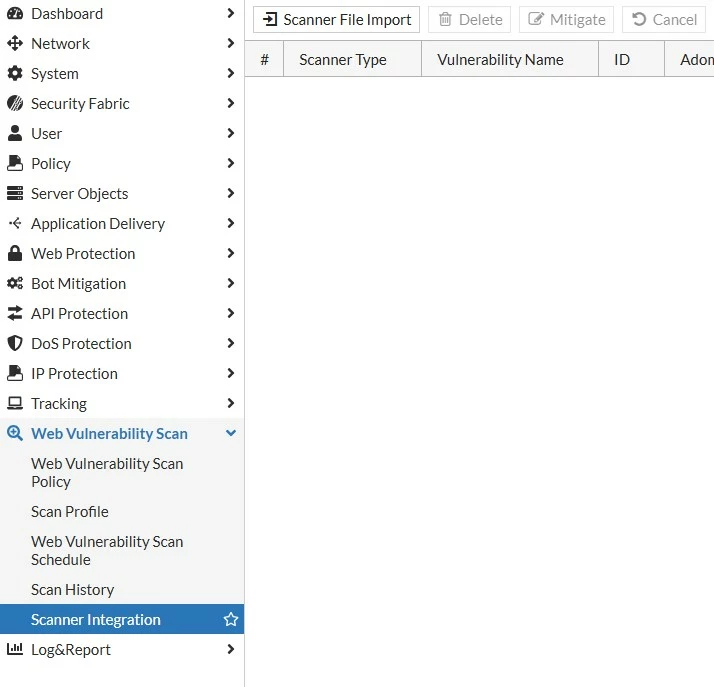Open the DoS Protection menu label
714x687 pixels.
coord(81,344)
